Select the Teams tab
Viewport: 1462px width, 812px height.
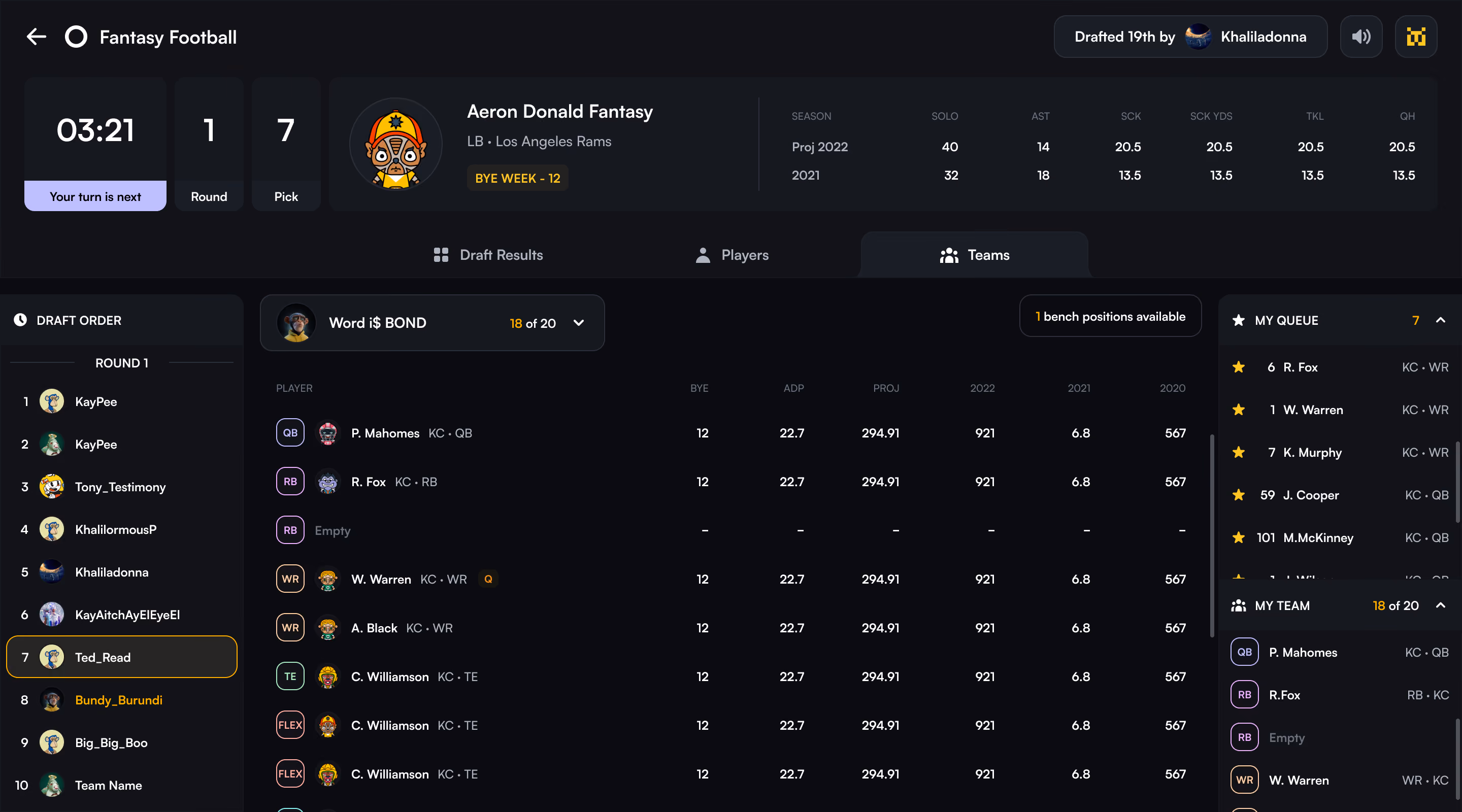pyautogui.click(x=974, y=255)
